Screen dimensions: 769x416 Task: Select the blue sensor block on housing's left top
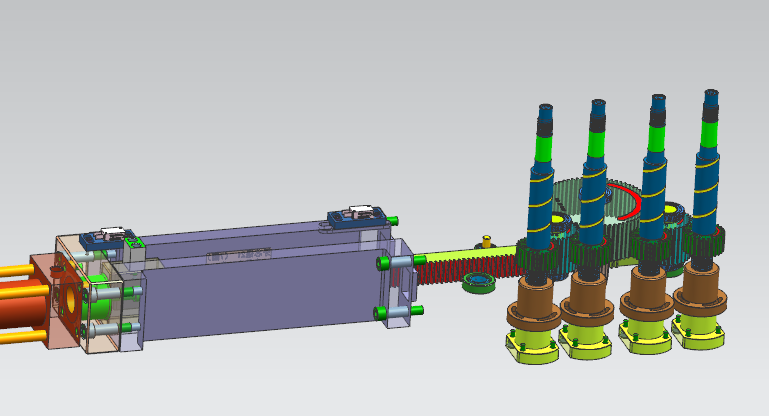coord(108,237)
